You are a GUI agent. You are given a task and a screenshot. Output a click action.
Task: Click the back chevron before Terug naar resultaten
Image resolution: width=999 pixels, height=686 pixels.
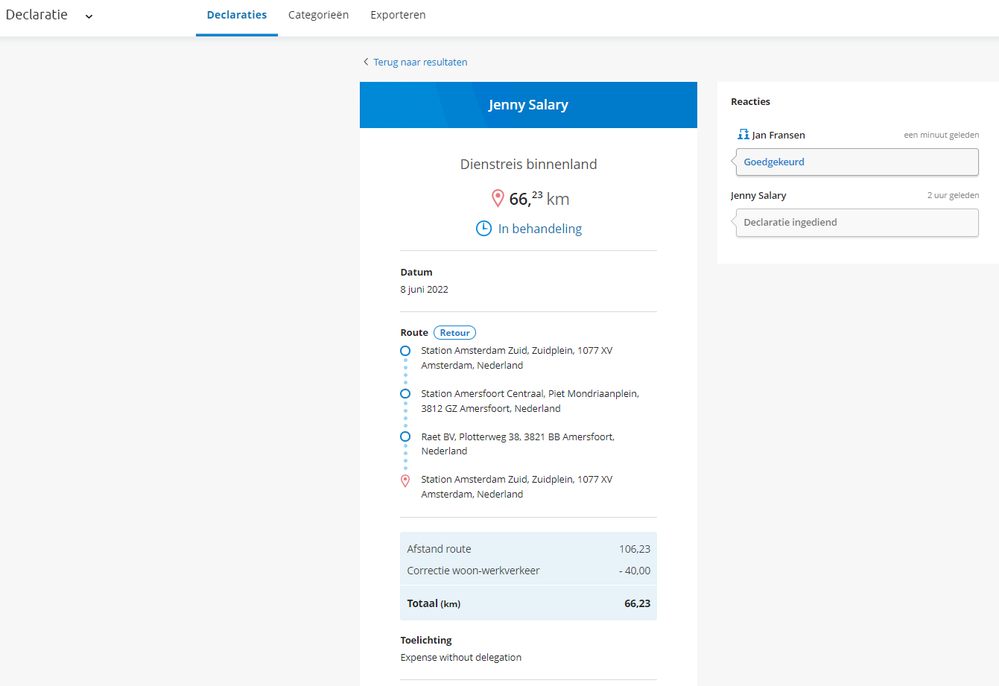click(x=366, y=62)
